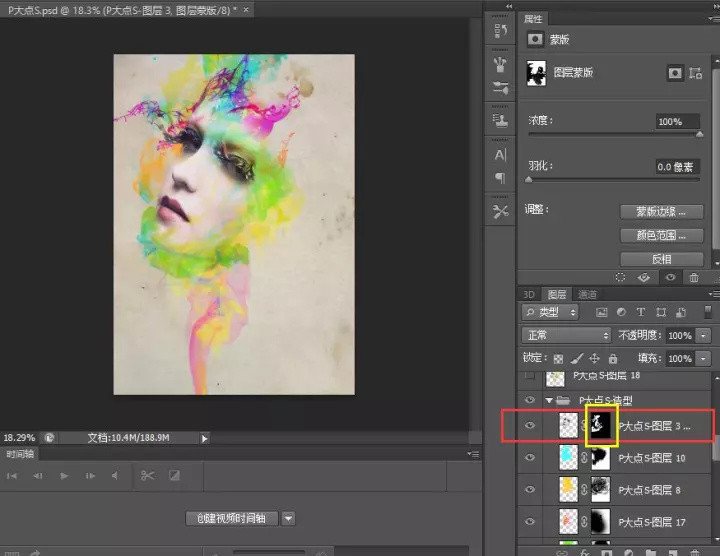Toggle visibility of the P大点S-造型 group
This screenshot has width=720, height=556.
tap(530, 400)
